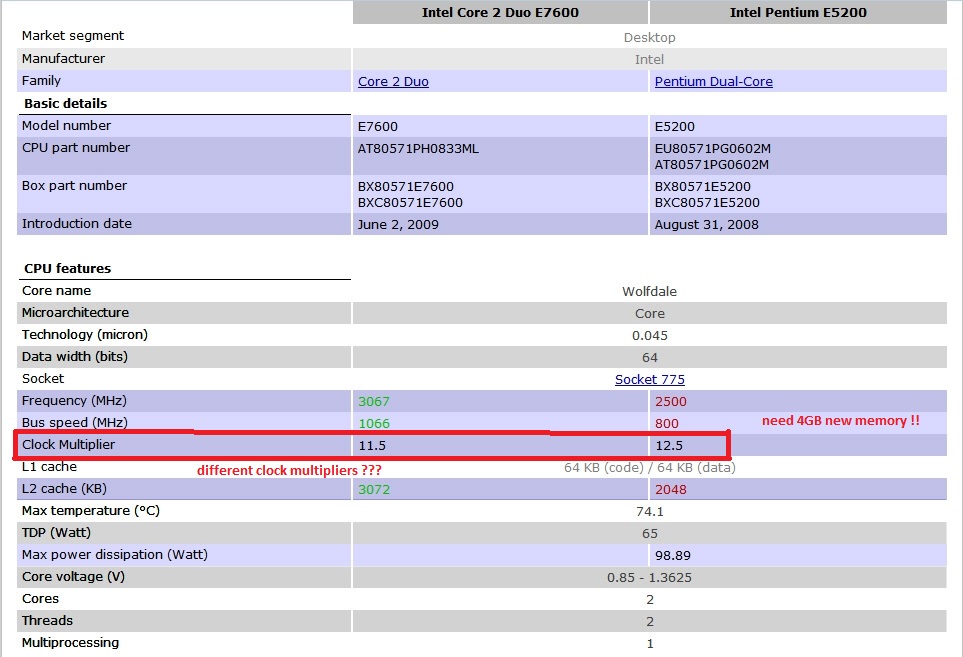Screen dimensions: 963x657
Task: Click the 800 bus speed value
Action: point(666,424)
